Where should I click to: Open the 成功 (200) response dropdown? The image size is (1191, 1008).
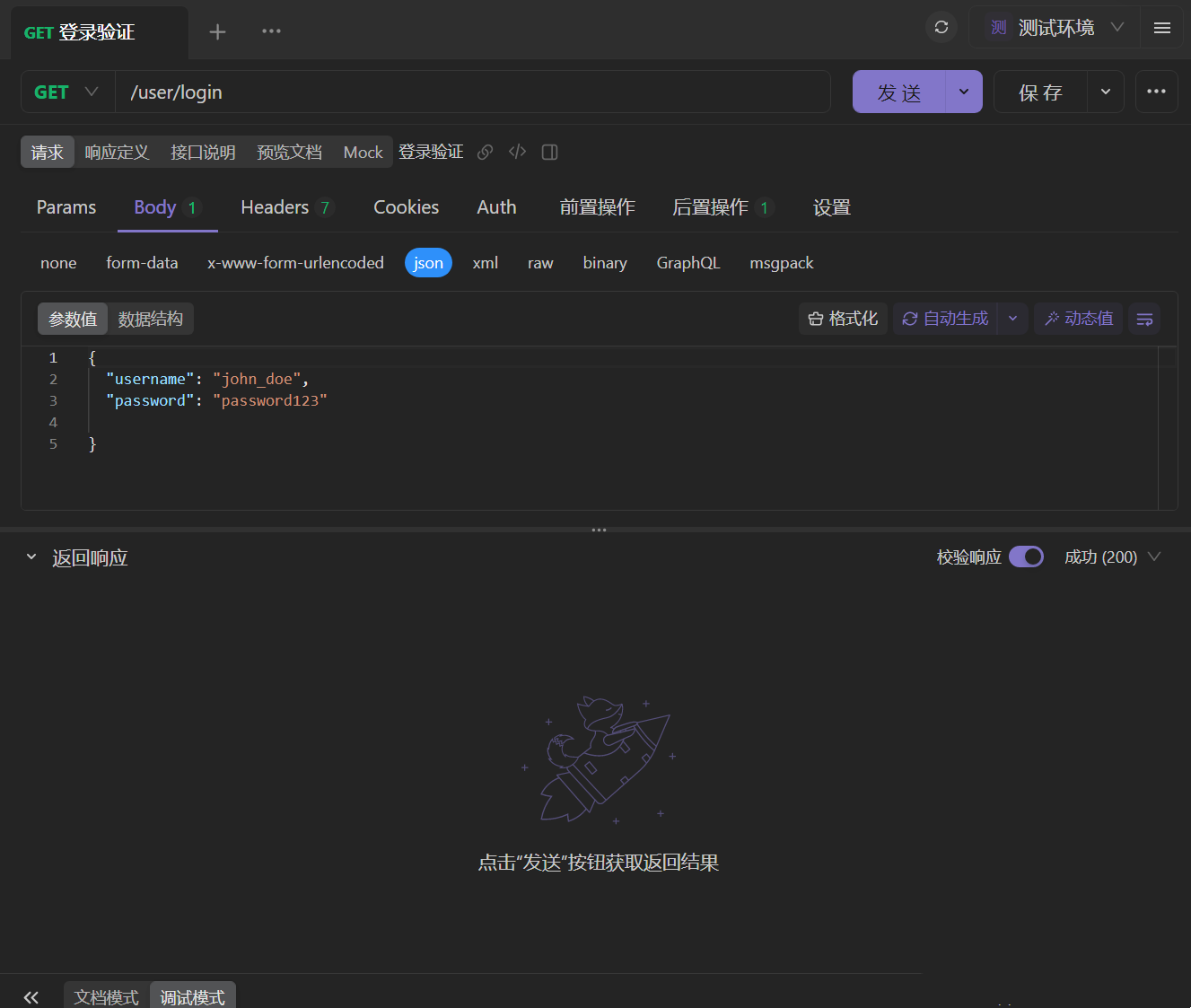(1112, 557)
